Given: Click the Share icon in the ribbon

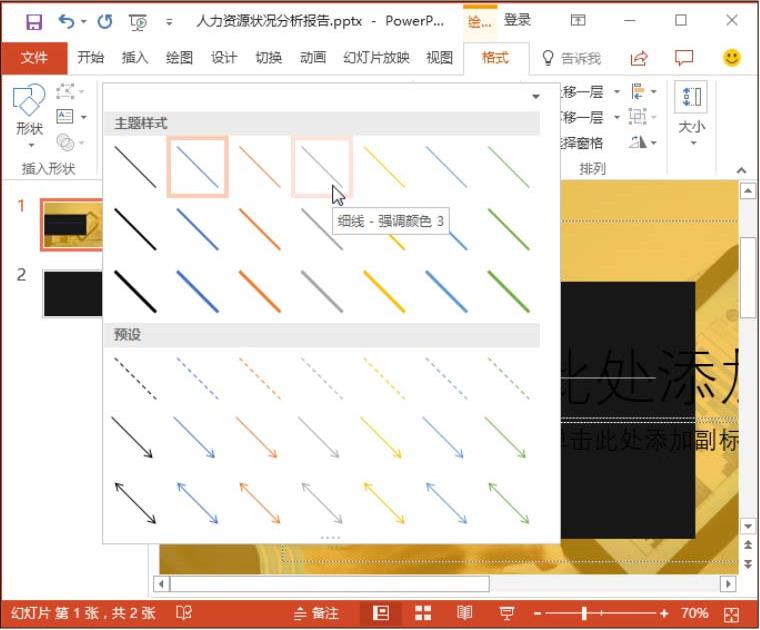Looking at the screenshot, I should 639,58.
